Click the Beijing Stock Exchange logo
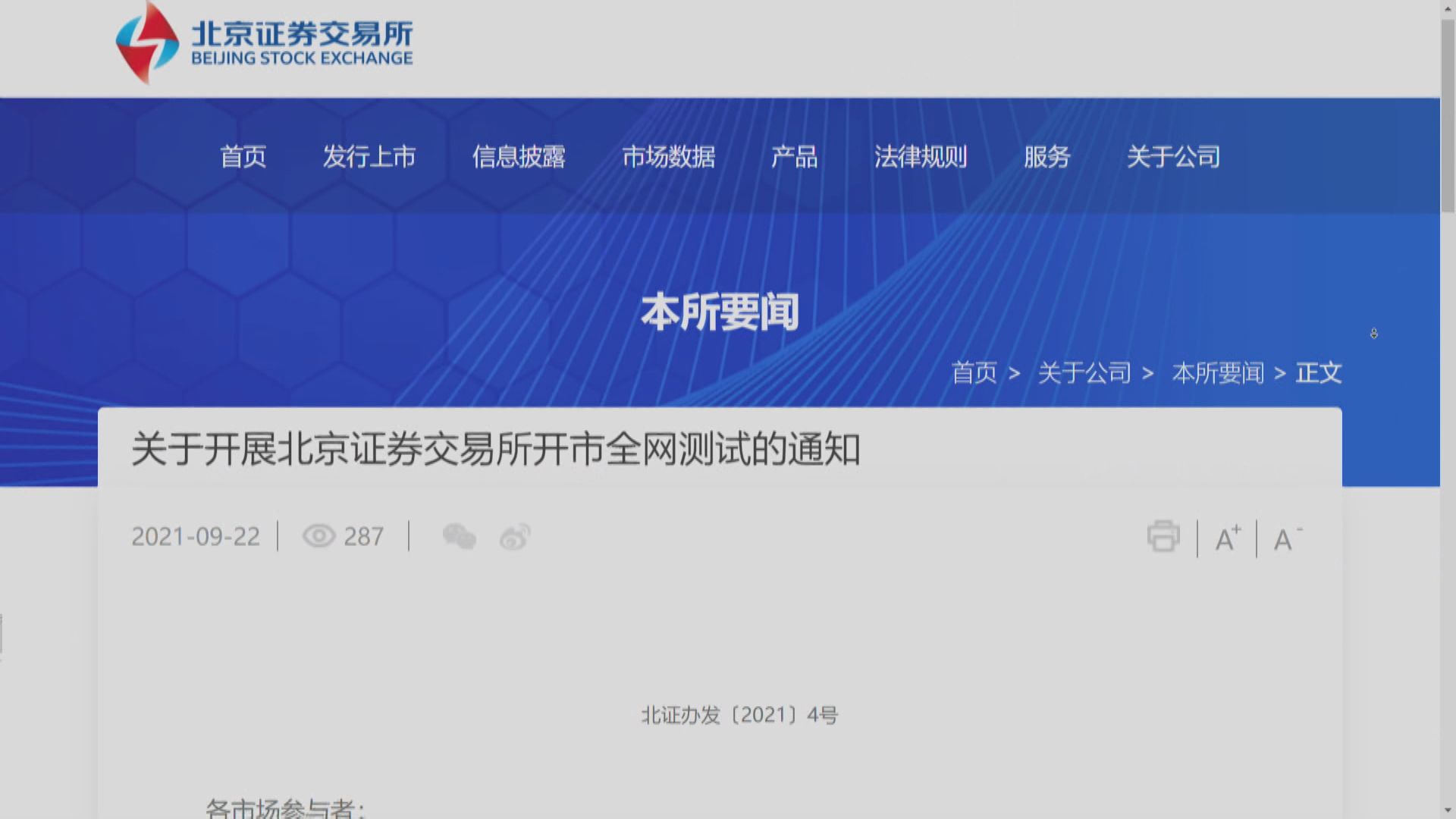The image size is (1456, 819). click(x=264, y=43)
